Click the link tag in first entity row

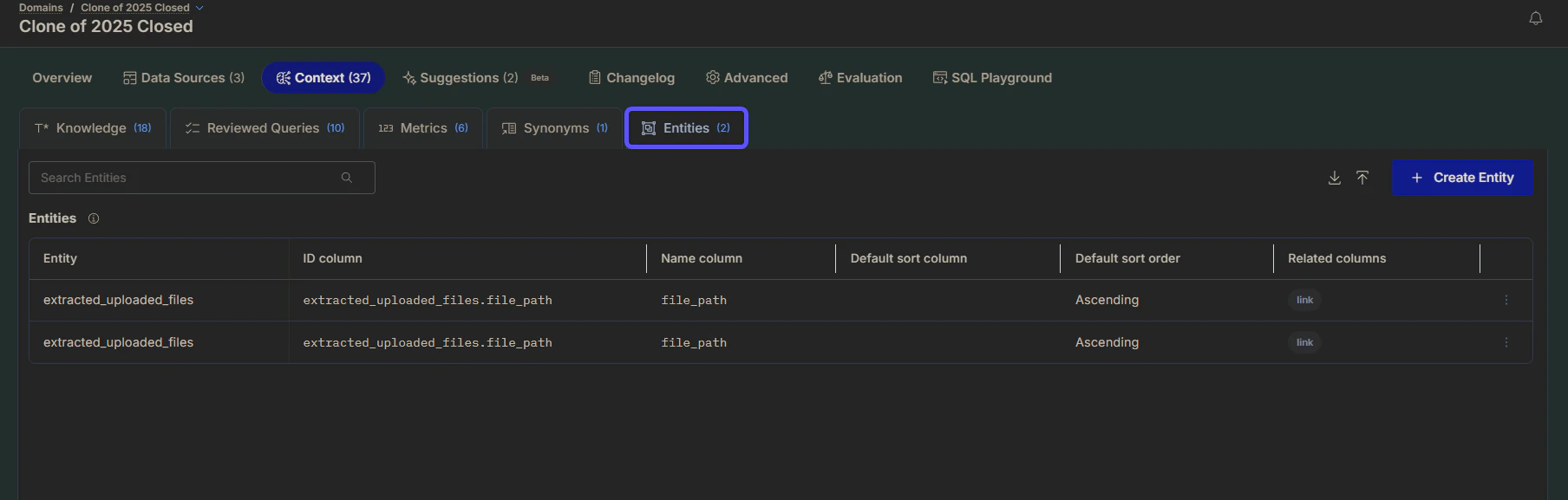[x=1304, y=300]
